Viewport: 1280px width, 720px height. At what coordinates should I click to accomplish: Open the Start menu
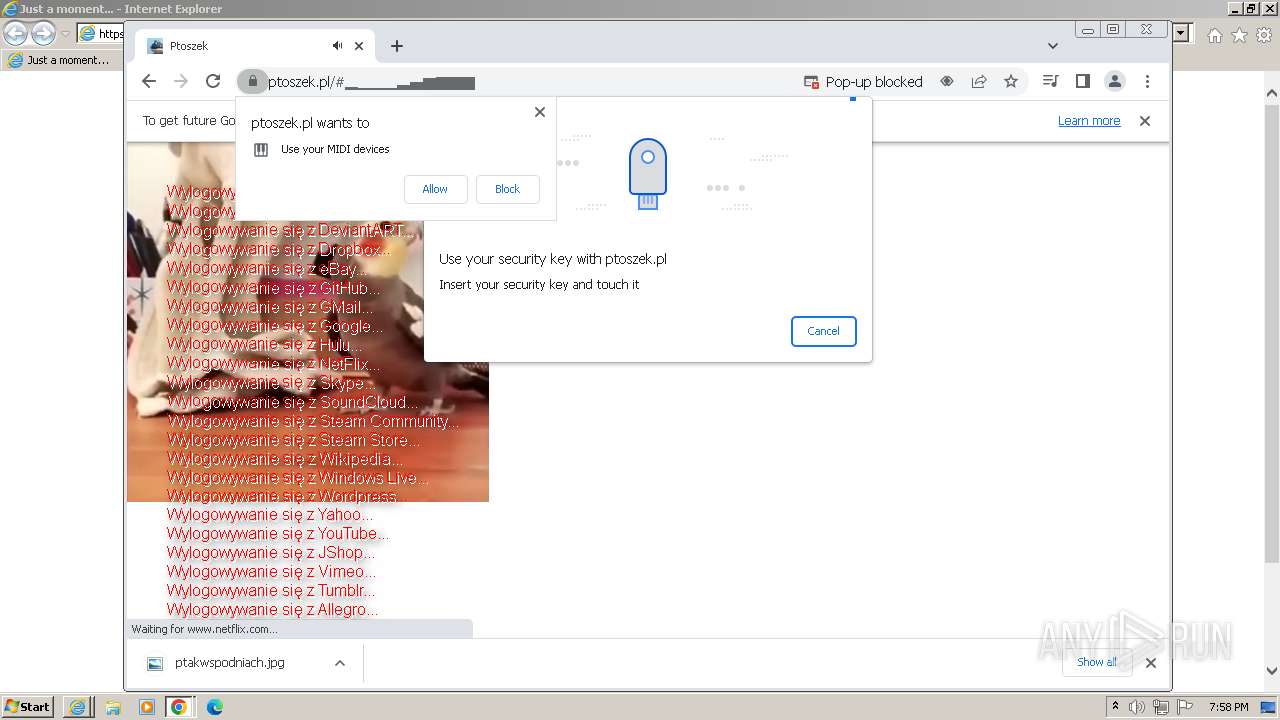27,707
